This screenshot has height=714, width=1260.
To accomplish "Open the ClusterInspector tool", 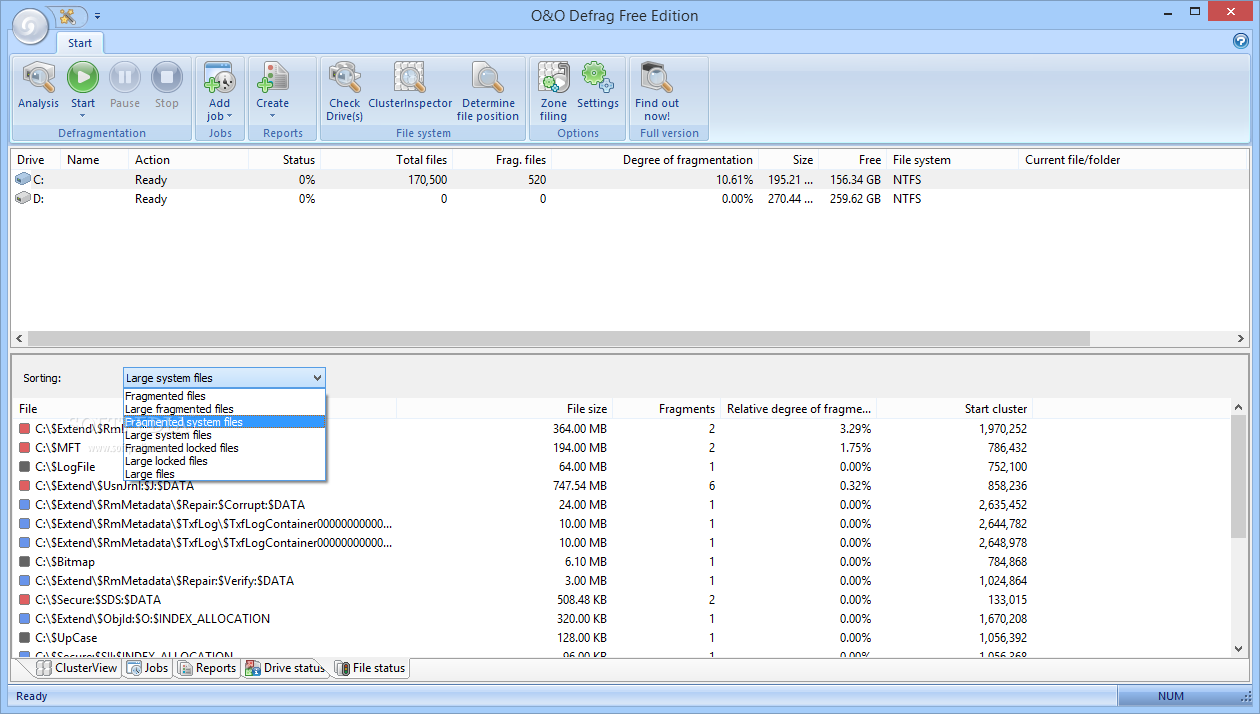I will pos(410,86).
